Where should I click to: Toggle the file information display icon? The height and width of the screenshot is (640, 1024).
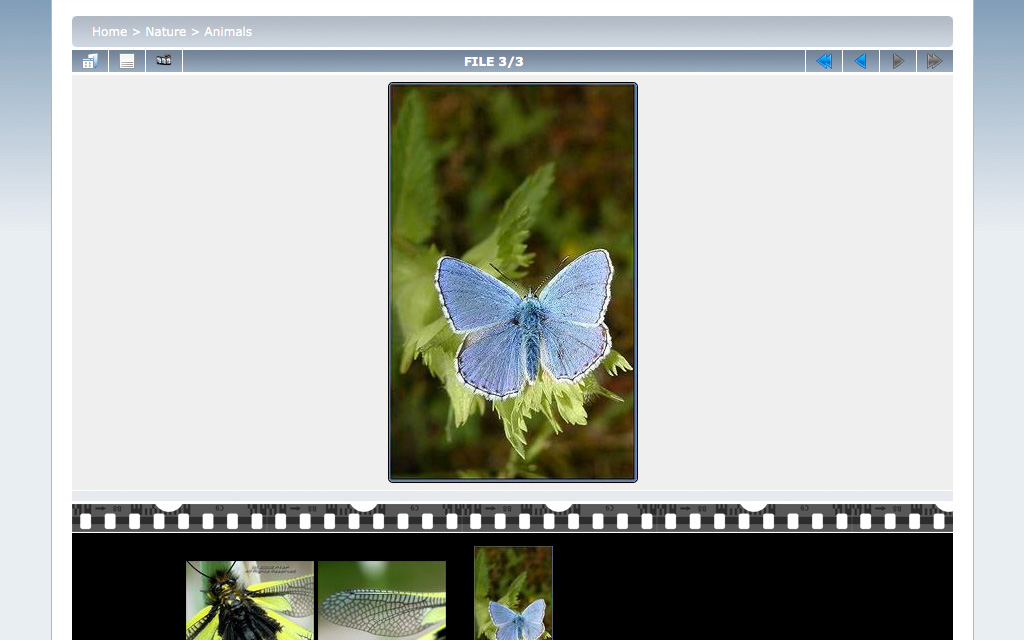coord(127,61)
